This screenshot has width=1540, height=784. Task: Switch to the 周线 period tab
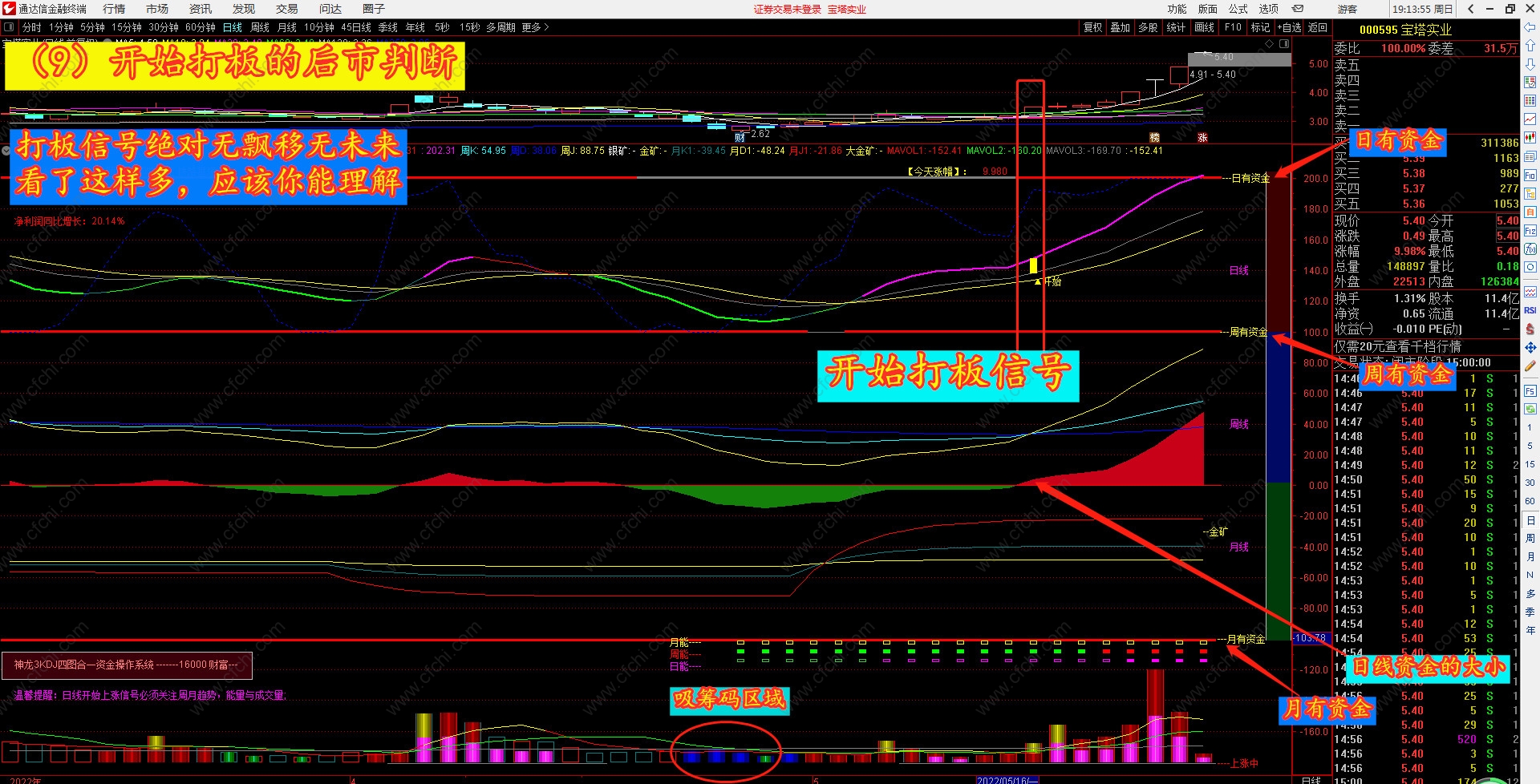pyautogui.click(x=260, y=27)
